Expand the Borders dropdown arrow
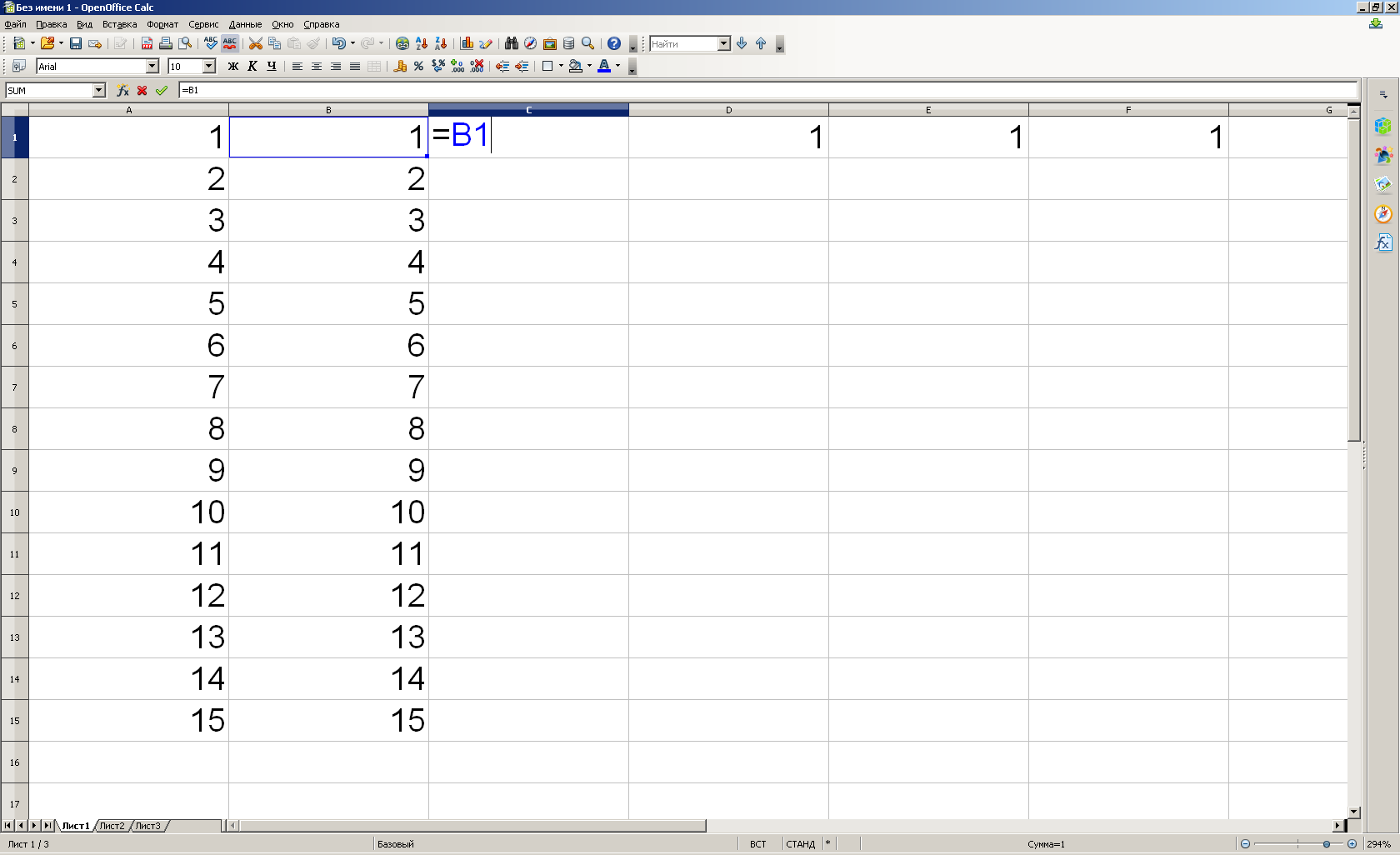The width and height of the screenshot is (1400, 855). click(561, 67)
